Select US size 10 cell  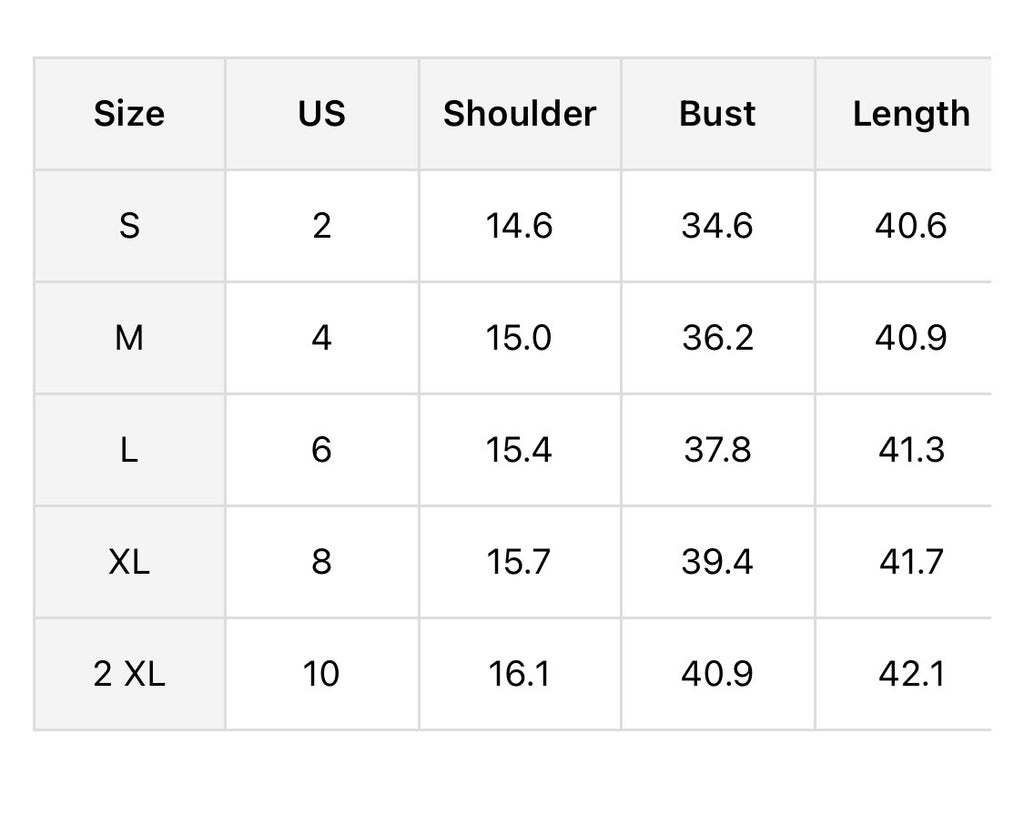tap(321, 674)
